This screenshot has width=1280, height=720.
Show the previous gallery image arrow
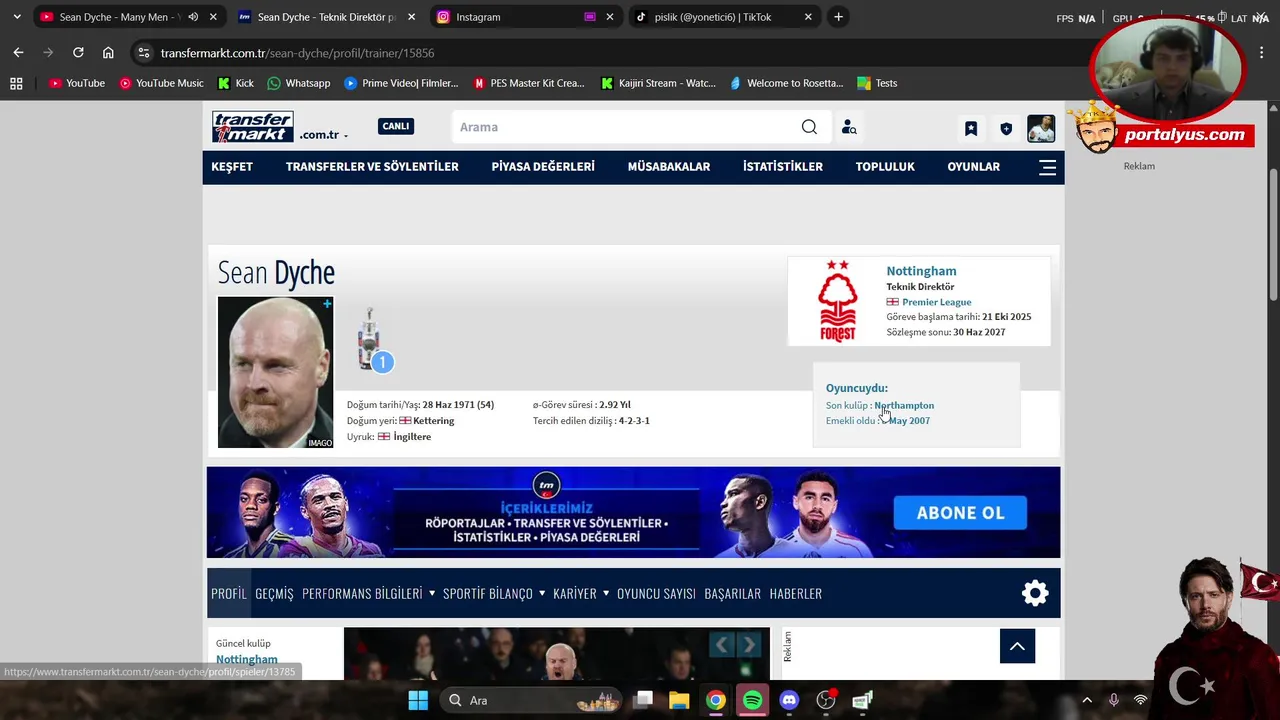pos(722,645)
